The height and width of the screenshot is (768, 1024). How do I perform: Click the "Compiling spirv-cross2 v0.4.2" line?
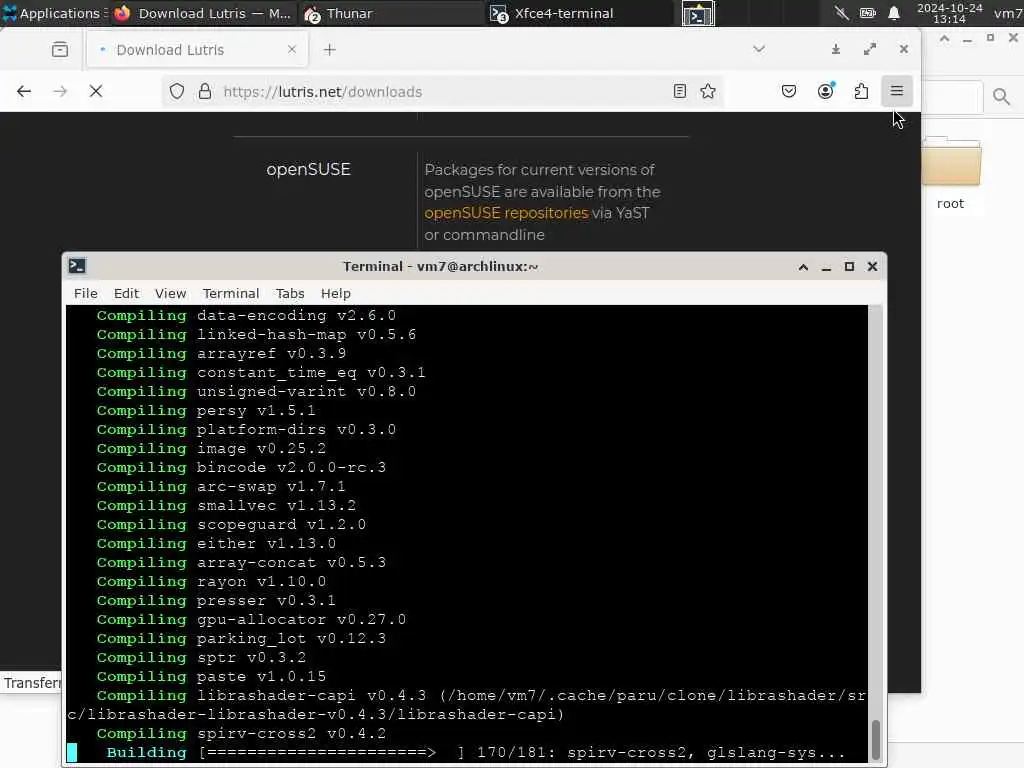pos(242,733)
